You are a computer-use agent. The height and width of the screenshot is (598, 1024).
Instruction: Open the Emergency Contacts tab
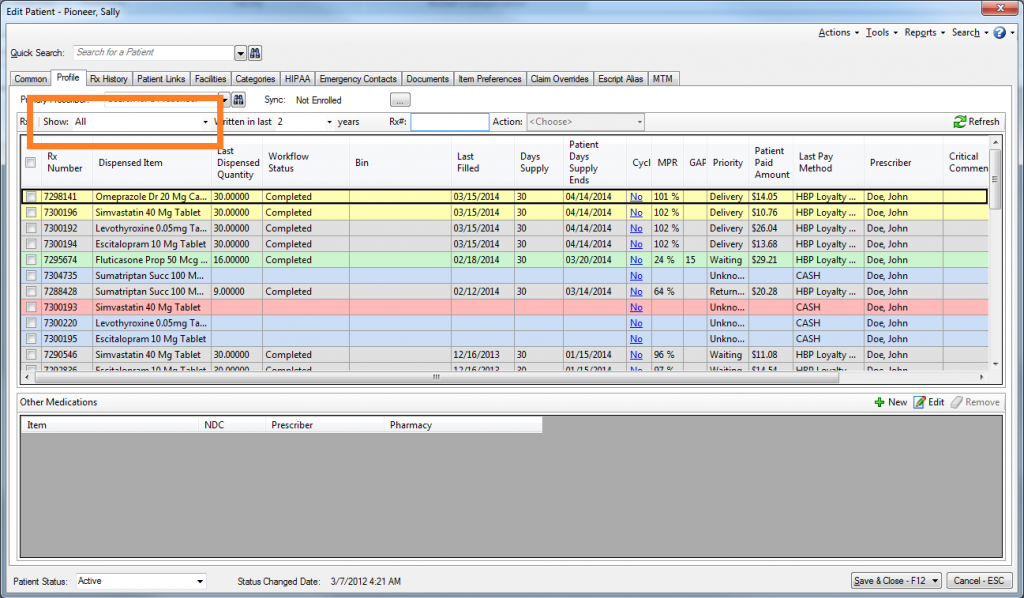click(359, 79)
